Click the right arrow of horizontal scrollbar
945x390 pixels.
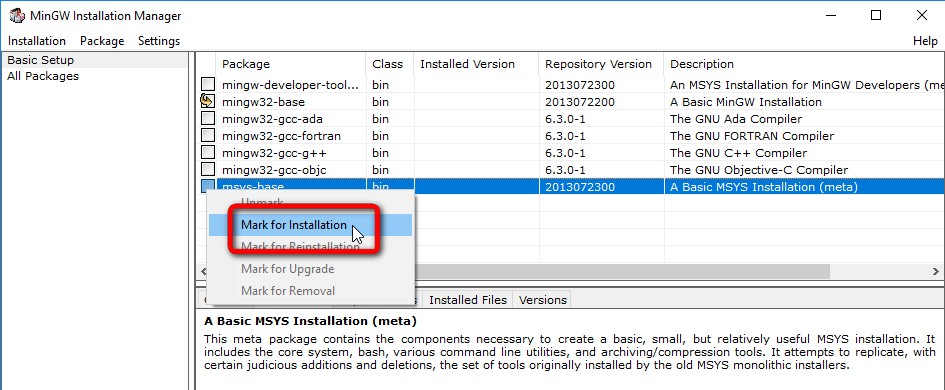[937, 272]
